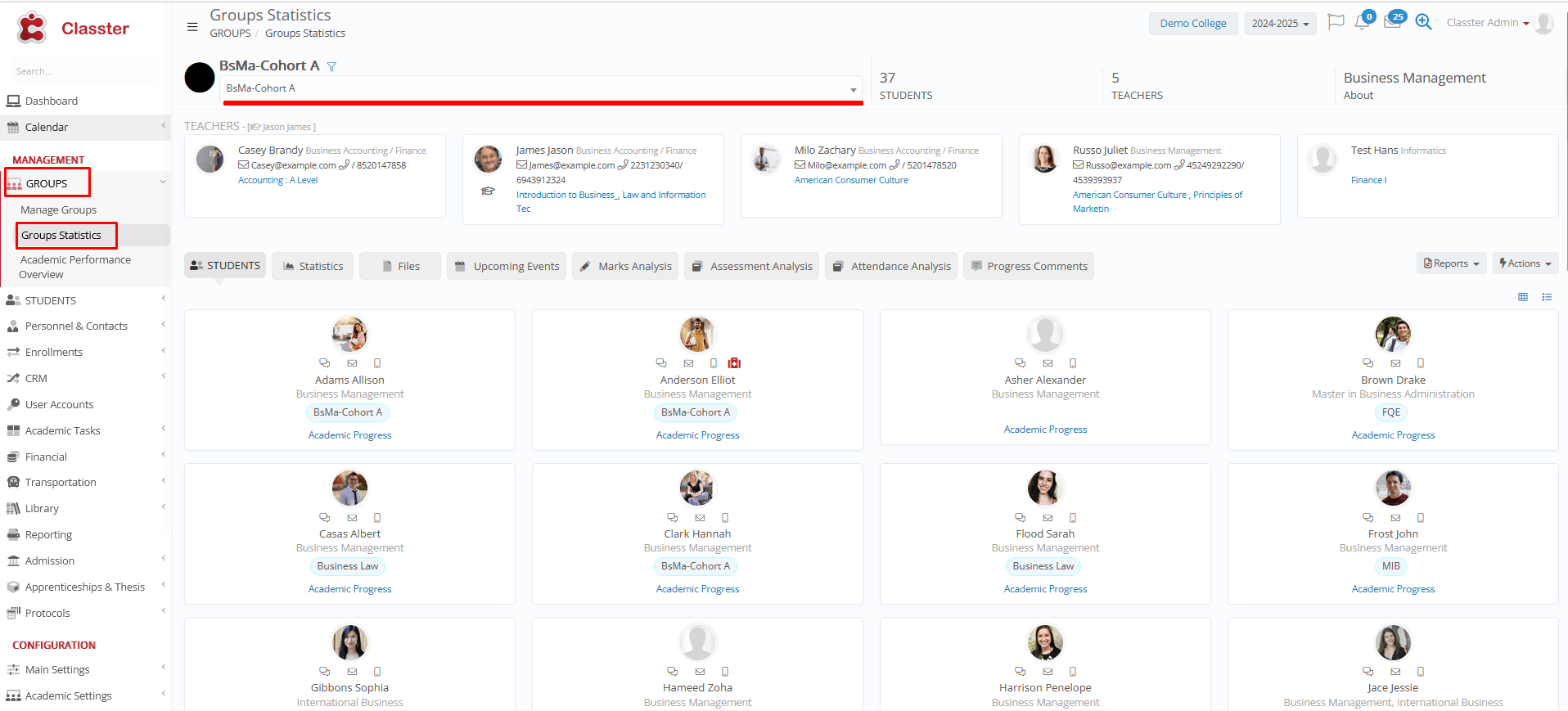
Task: Click Adams Allison's email envelope icon
Action: click(x=352, y=363)
